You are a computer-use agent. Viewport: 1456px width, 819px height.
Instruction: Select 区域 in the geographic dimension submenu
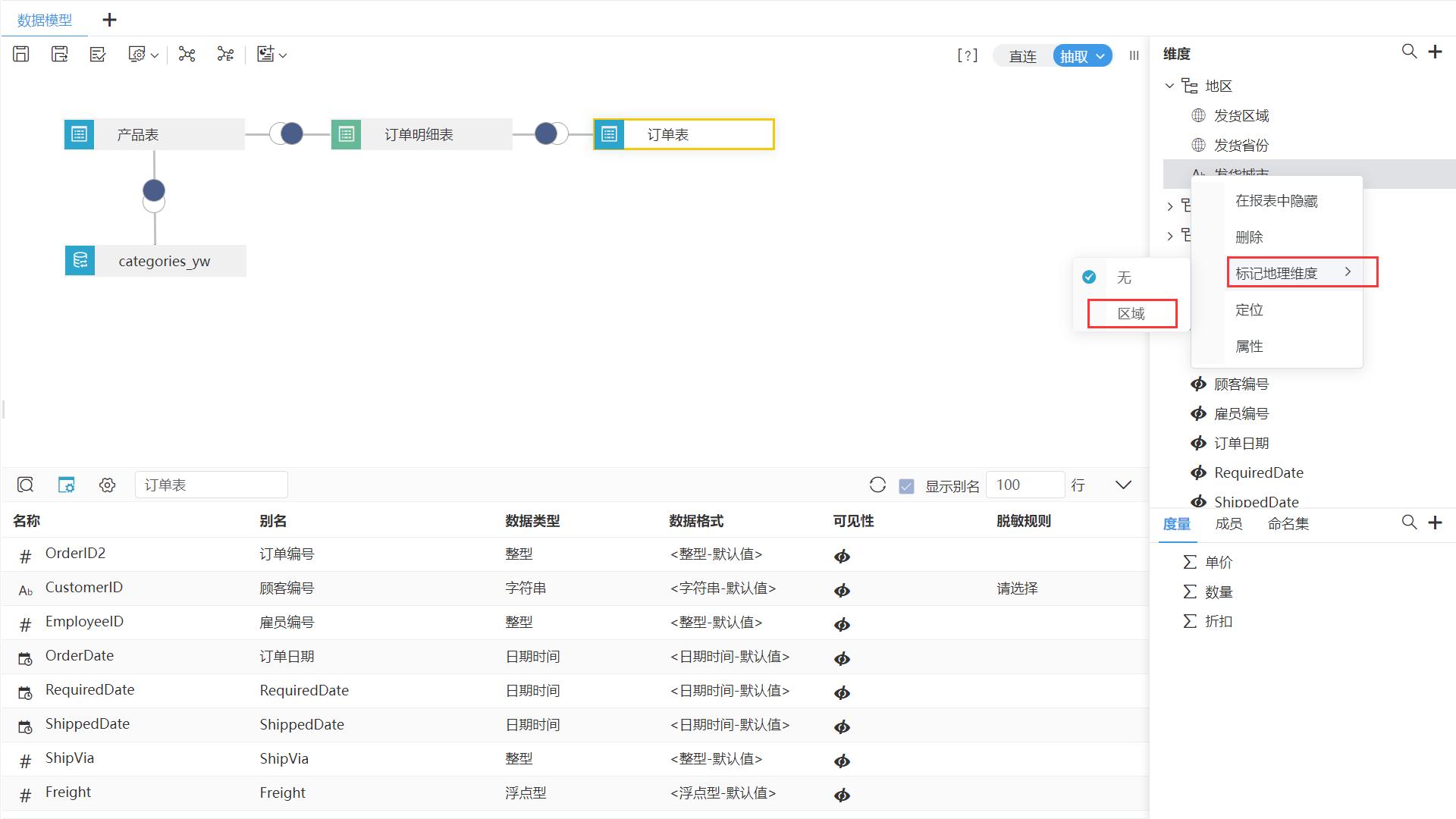1132,312
